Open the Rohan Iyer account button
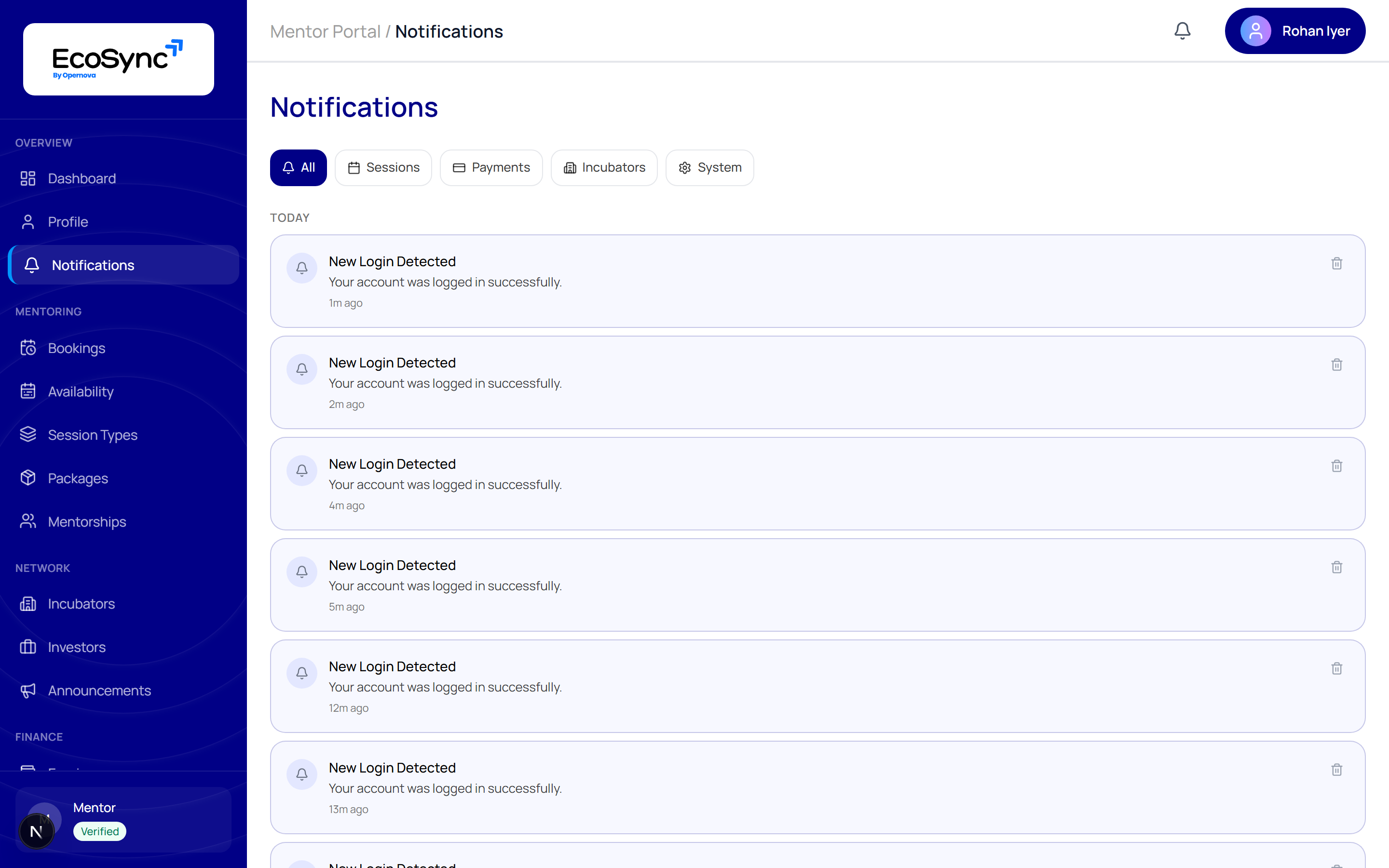Viewport: 1389px width, 868px height. 1295,31
